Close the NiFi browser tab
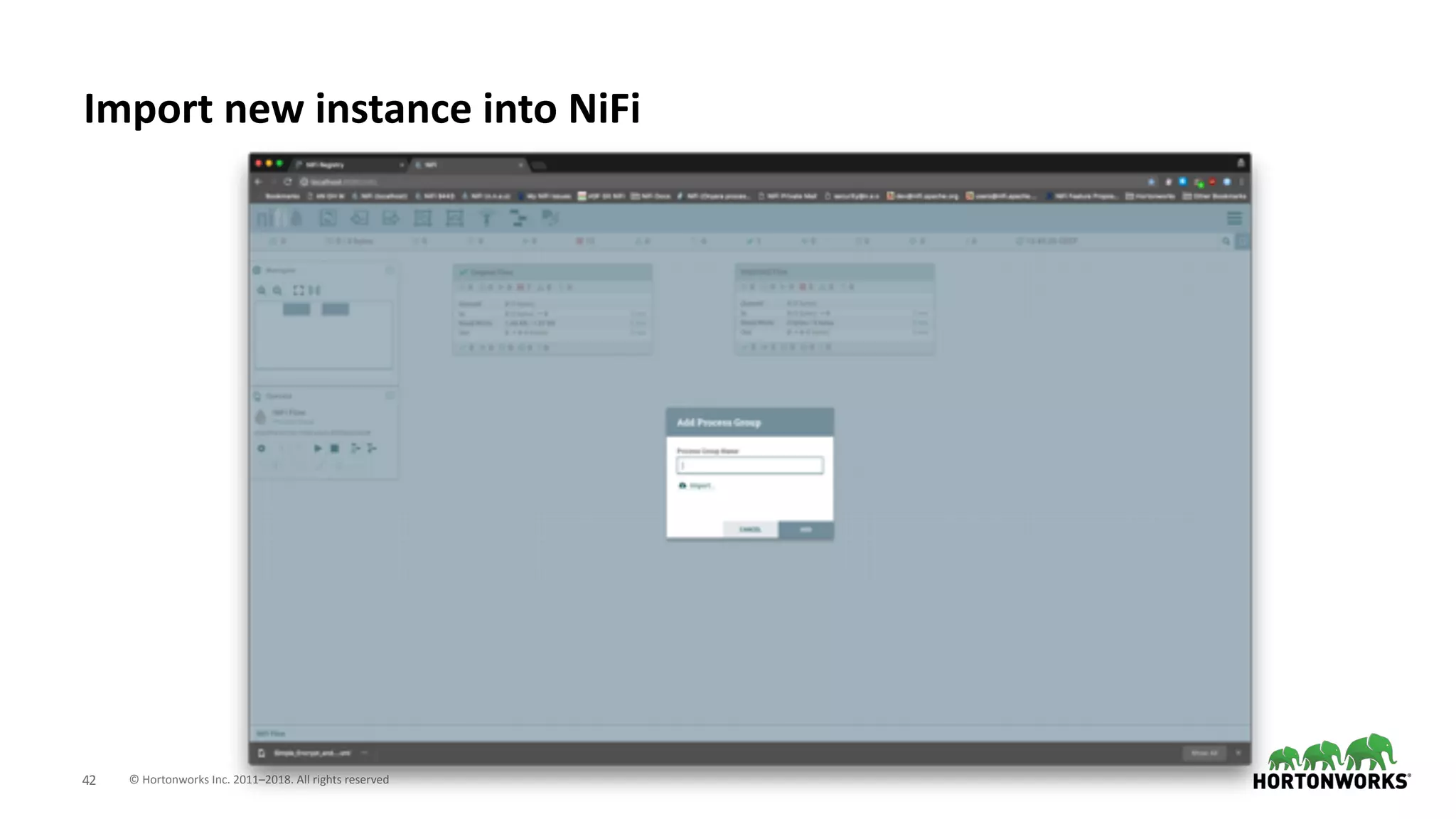This screenshot has width=1456, height=819. [x=521, y=165]
